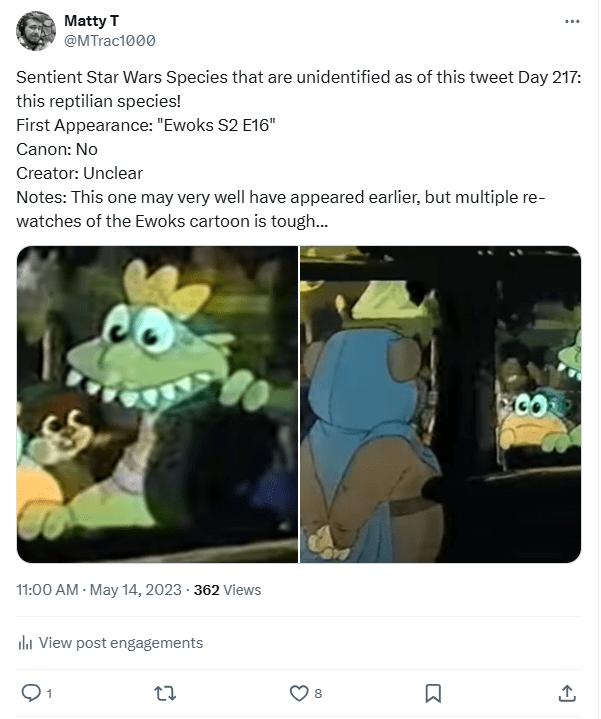Screen dimensions: 601x719
Task: Click the bar chart analytics icon
Action: coord(26,643)
